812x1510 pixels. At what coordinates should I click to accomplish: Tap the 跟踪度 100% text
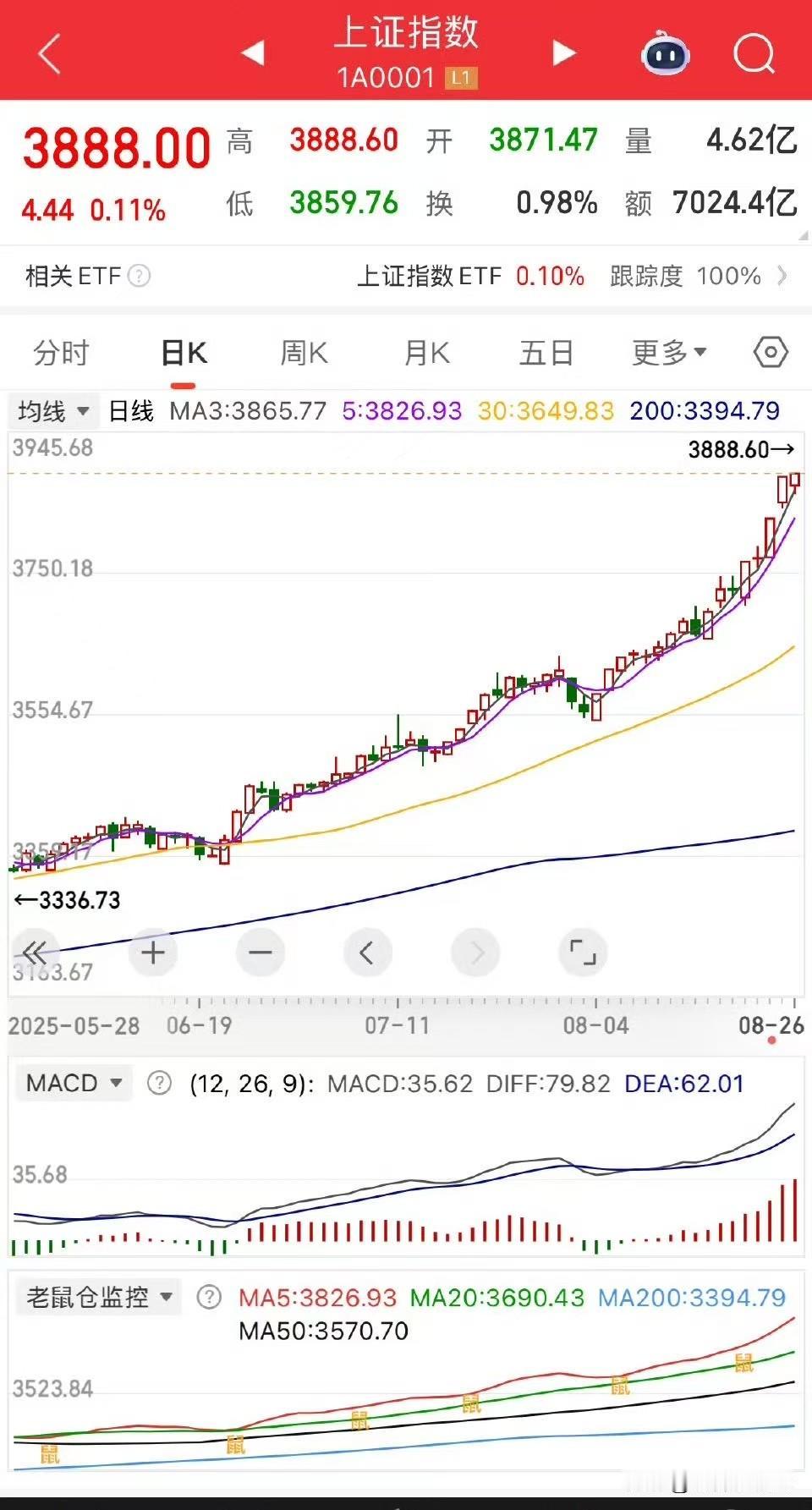click(686, 276)
